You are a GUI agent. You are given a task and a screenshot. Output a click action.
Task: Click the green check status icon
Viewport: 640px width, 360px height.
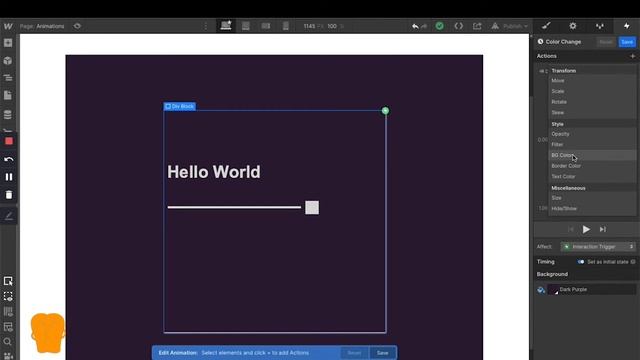pyautogui.click(x=440, y=26)
